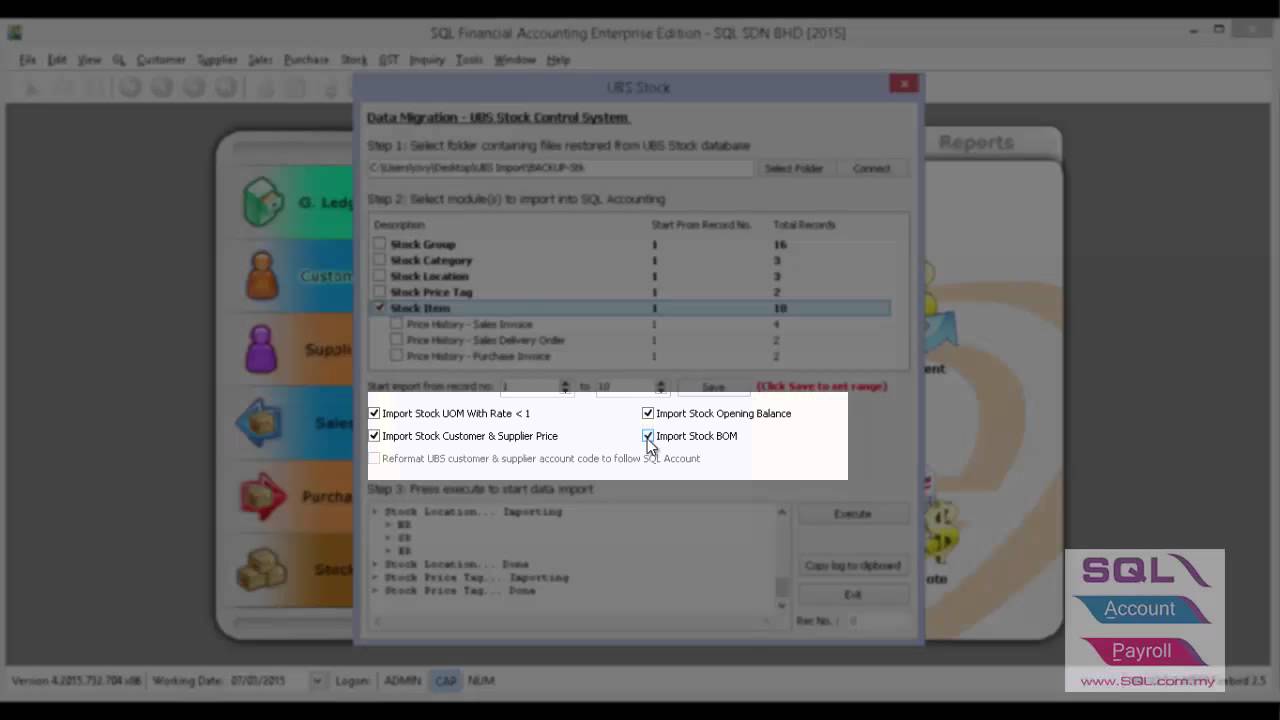Click the ADMIN logon name in status bar
Viewport: 1280px width, 720px height.
(402, 681)
